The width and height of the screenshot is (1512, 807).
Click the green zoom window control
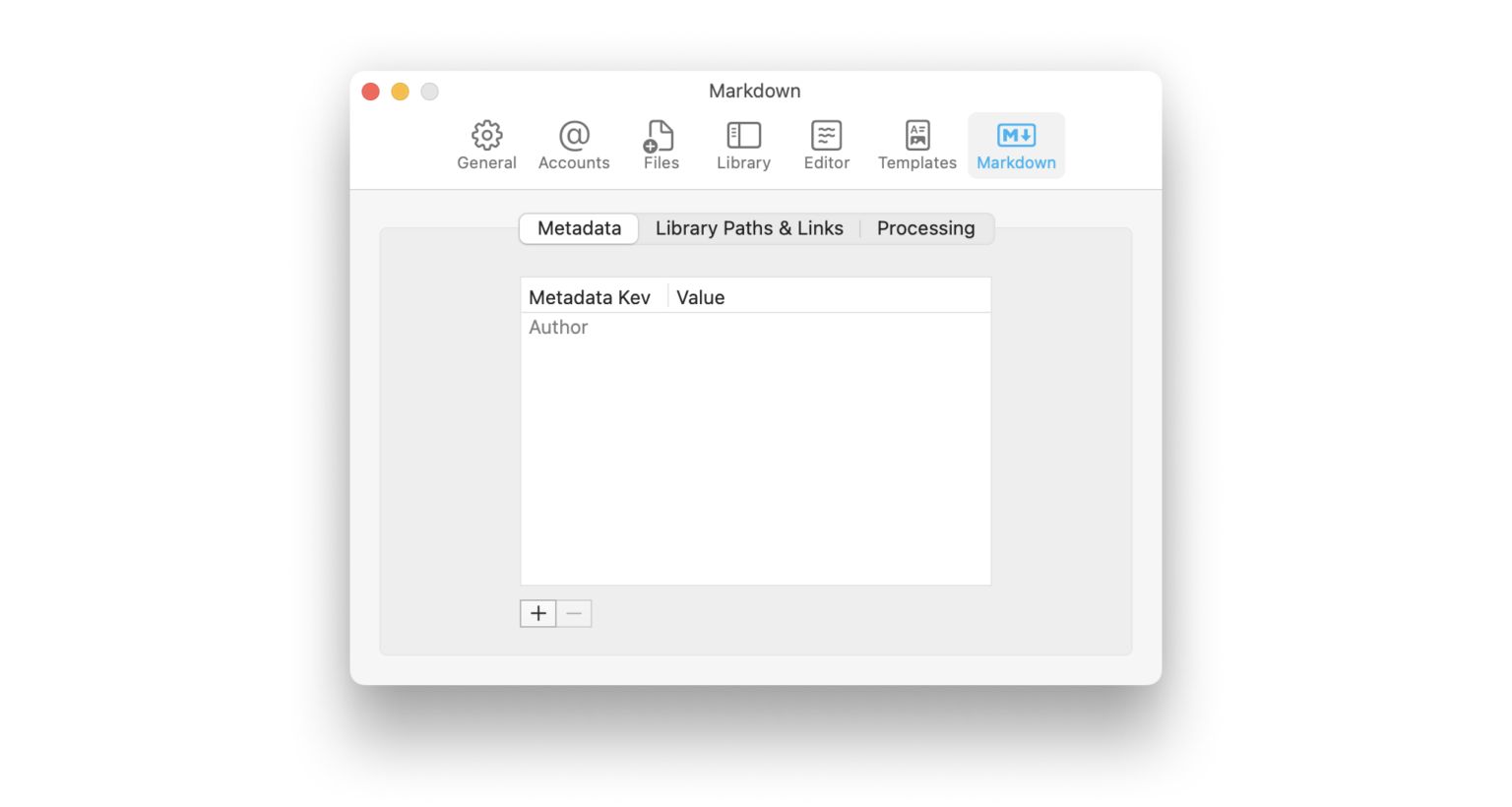coord(429,91)
